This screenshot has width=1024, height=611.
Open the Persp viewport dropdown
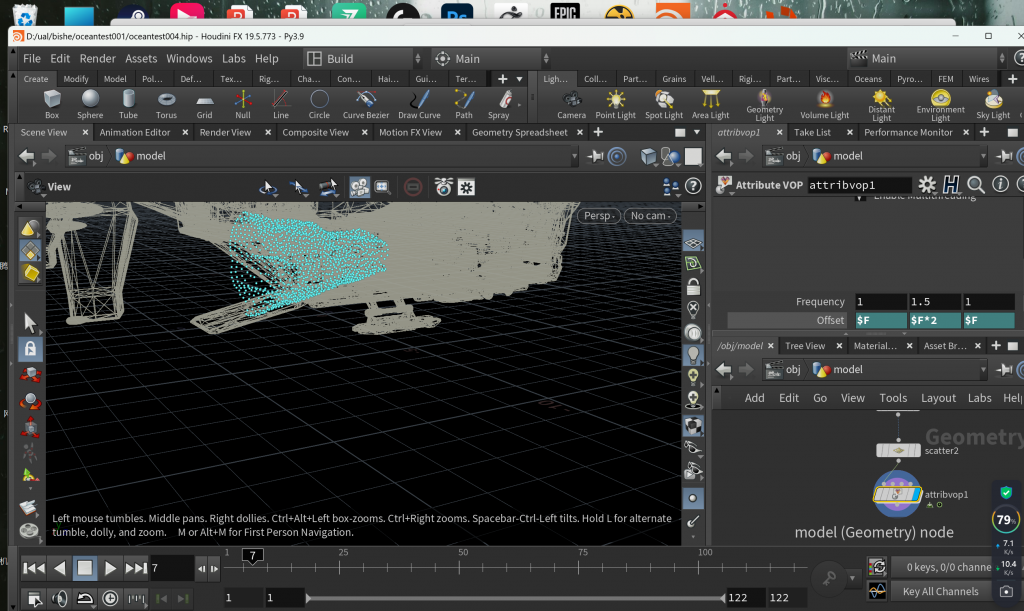click(600, 215)
